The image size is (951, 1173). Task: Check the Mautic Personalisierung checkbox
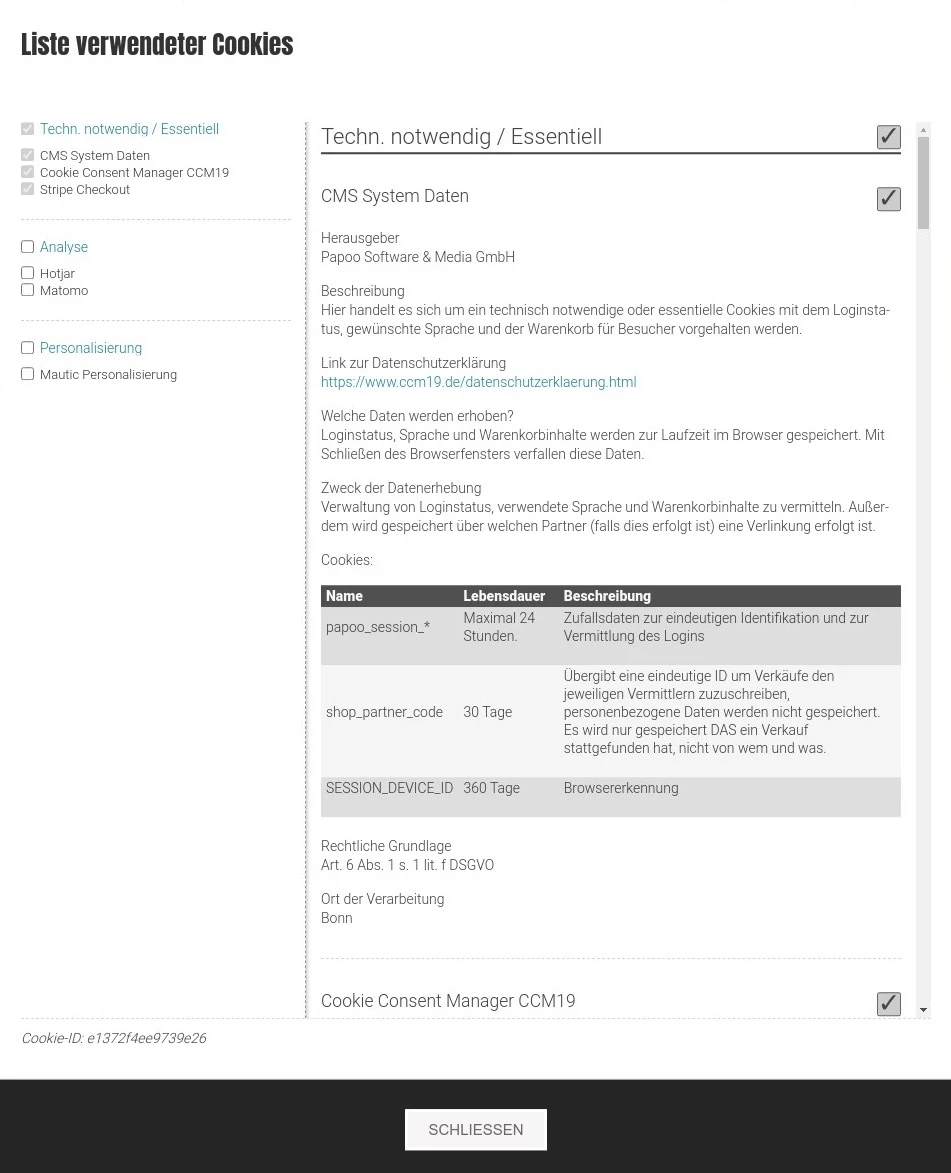pyautogui.click(x=27, y=373)
